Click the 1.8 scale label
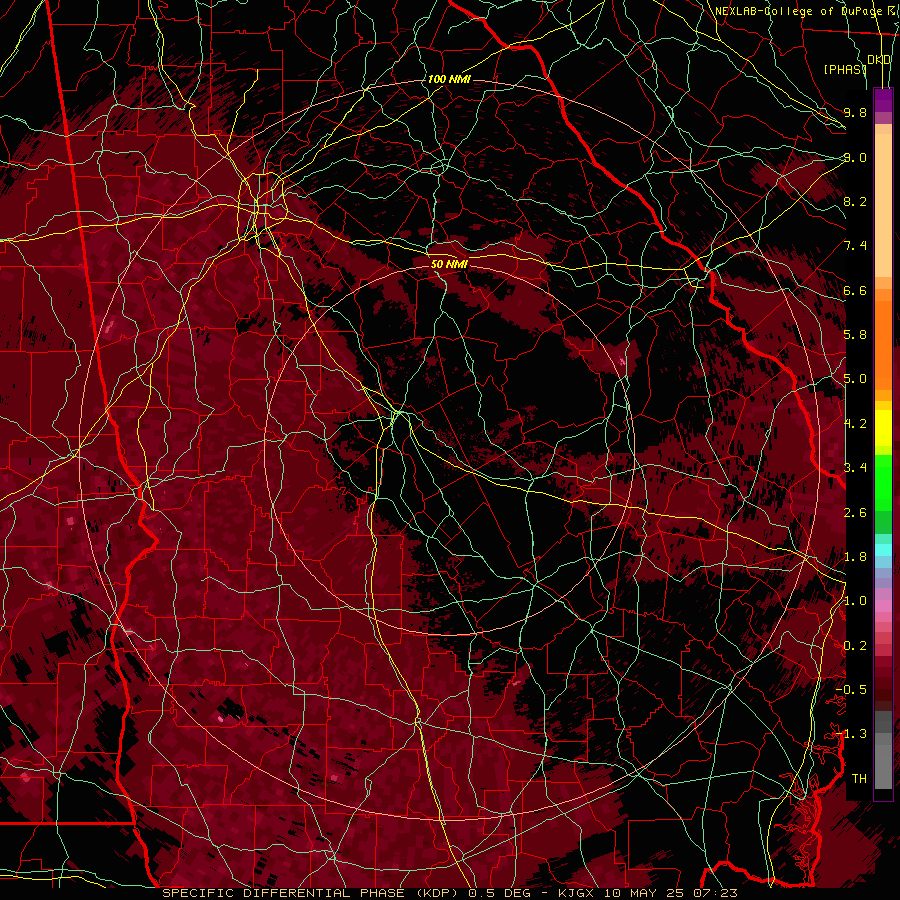 855,557
